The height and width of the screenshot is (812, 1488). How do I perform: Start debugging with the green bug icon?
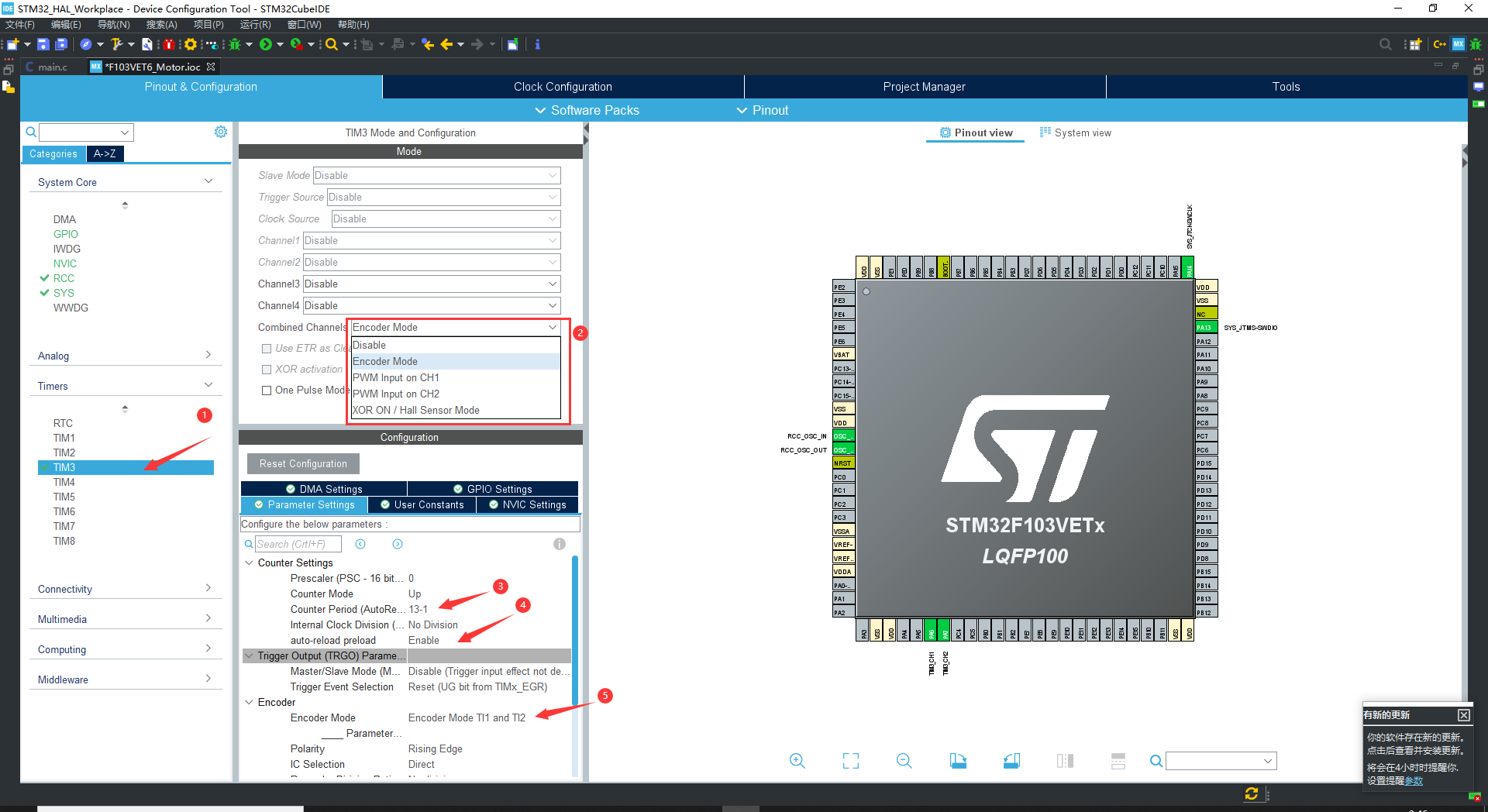(235, 44)
